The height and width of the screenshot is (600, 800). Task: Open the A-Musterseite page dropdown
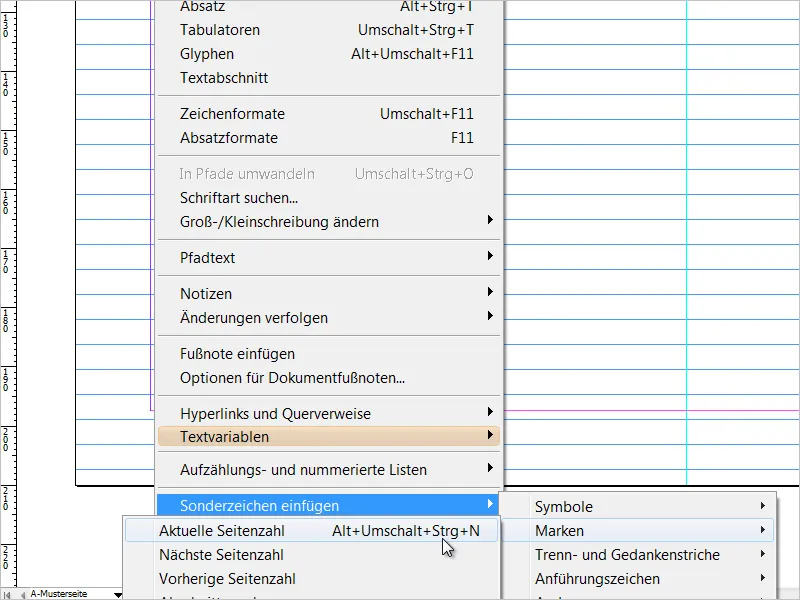(118, 595)
